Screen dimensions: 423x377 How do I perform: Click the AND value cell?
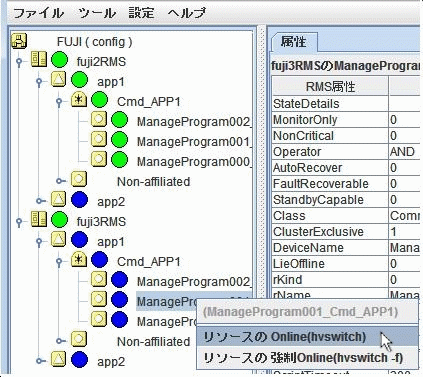pos(404,152)
